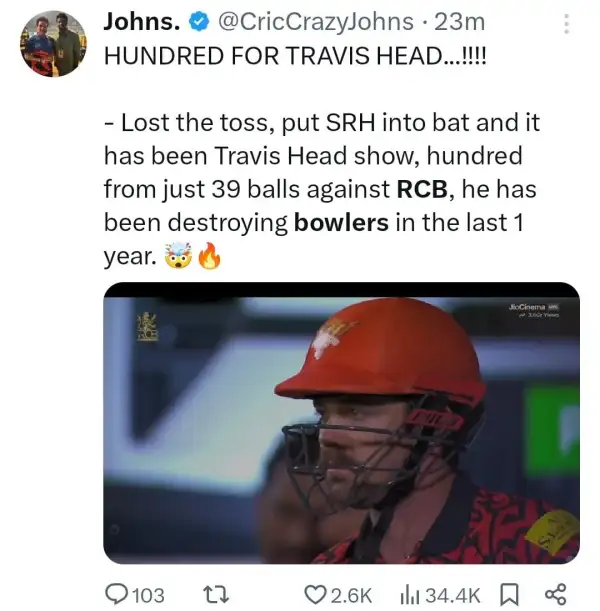Like the tweet with heart icon
The height and width of the screenshot is (611, 600).
pyautogui.click(x=314, y=595)
